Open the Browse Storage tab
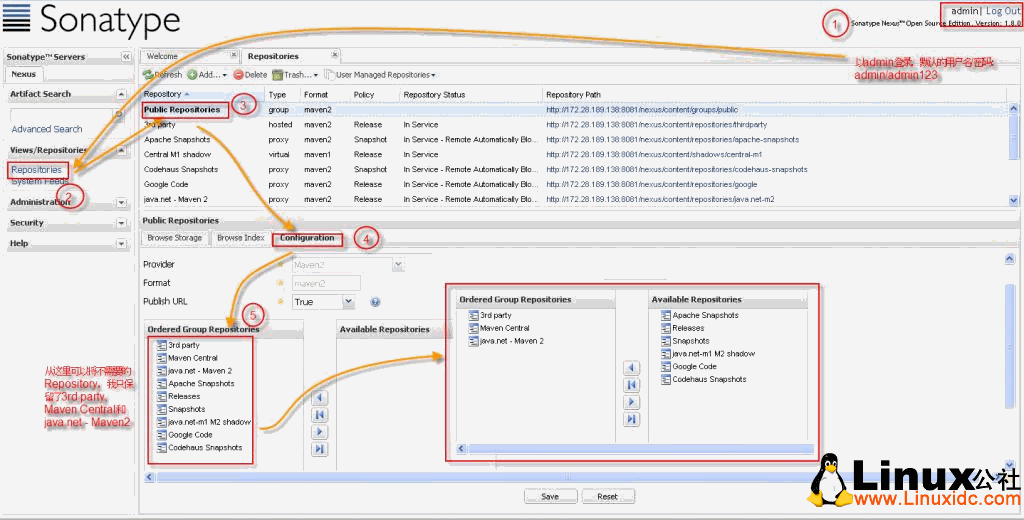 click(x=174, y=238)
